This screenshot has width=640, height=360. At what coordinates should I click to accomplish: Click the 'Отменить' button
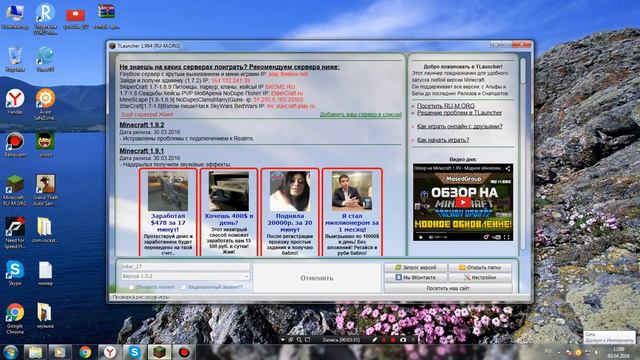pos(317,278)
